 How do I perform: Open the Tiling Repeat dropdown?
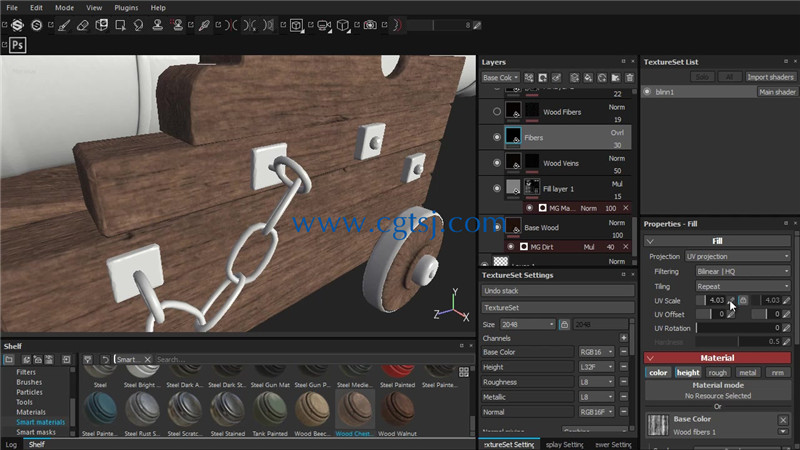(x=743, y=286)
